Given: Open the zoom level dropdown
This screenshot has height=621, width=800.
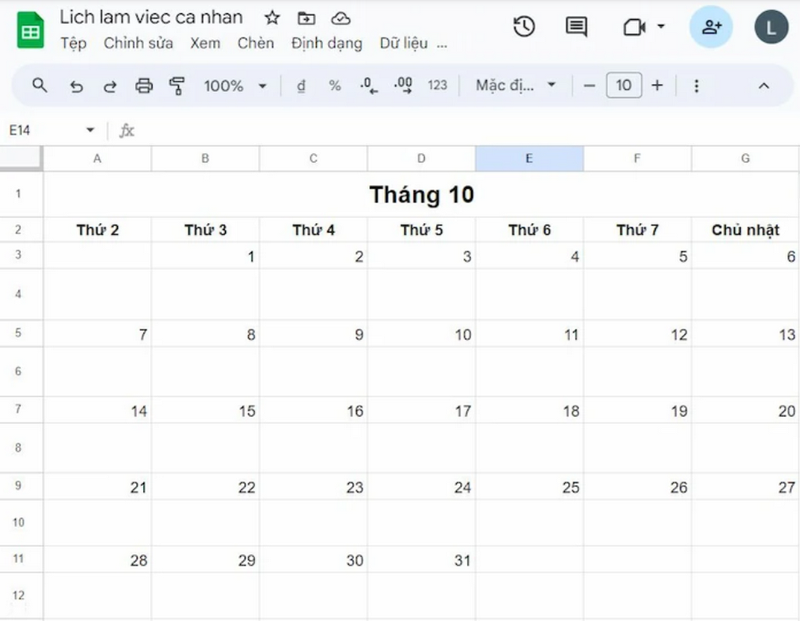Looking at the screenshot, I should [x=233, y=85].
